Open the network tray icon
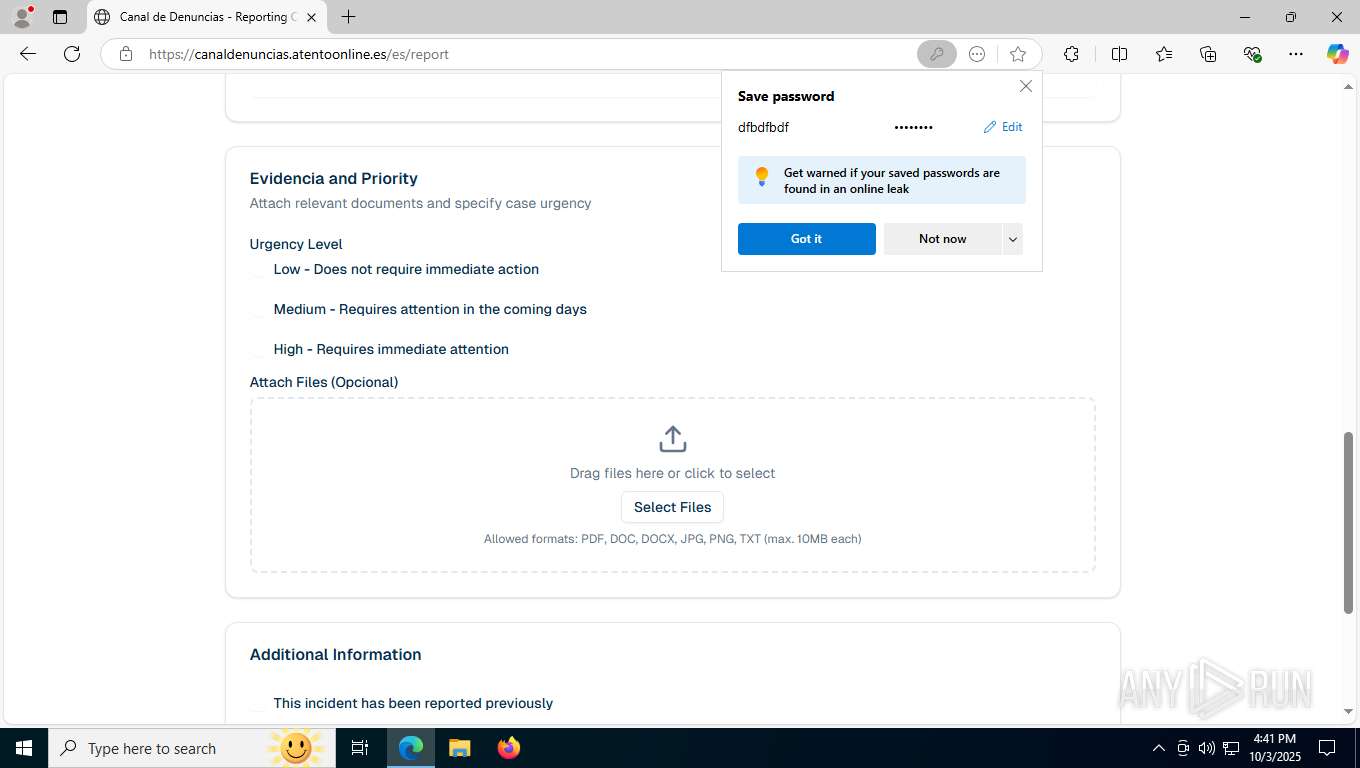 point(1231,748)
